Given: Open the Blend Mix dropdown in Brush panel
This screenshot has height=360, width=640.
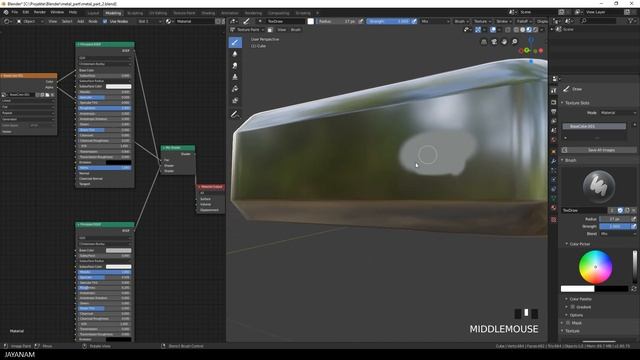Looking at the screenshot, I should pyautogui.click(x=618, y=234).
